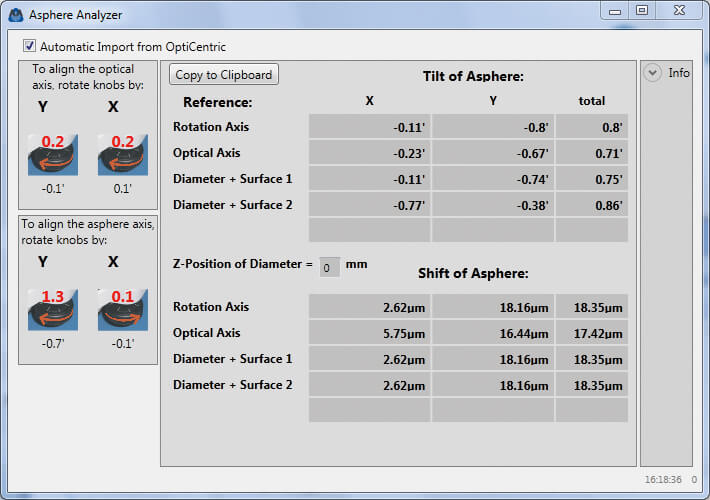Maximize the Asphere Analyzer window
Image resolution: width=710 pixels, height=500 pixels.
point(642,10)
